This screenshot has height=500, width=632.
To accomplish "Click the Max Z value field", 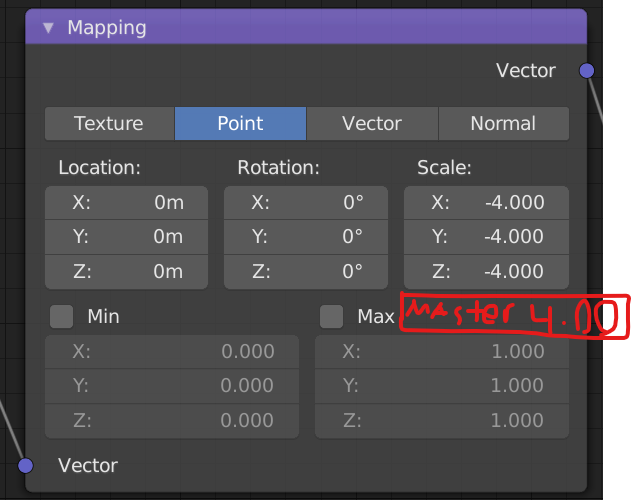I will (x=442, y=421).
